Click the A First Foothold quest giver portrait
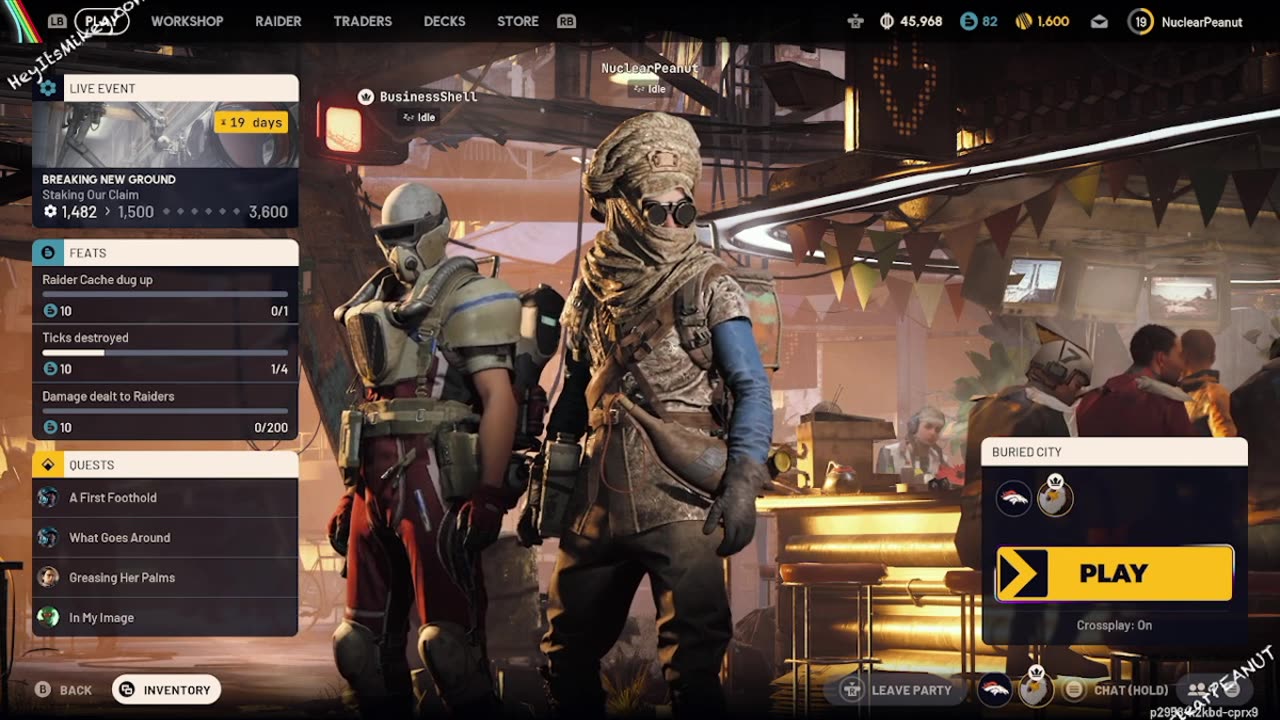1280x720 pixels. [x=48, y=497]
